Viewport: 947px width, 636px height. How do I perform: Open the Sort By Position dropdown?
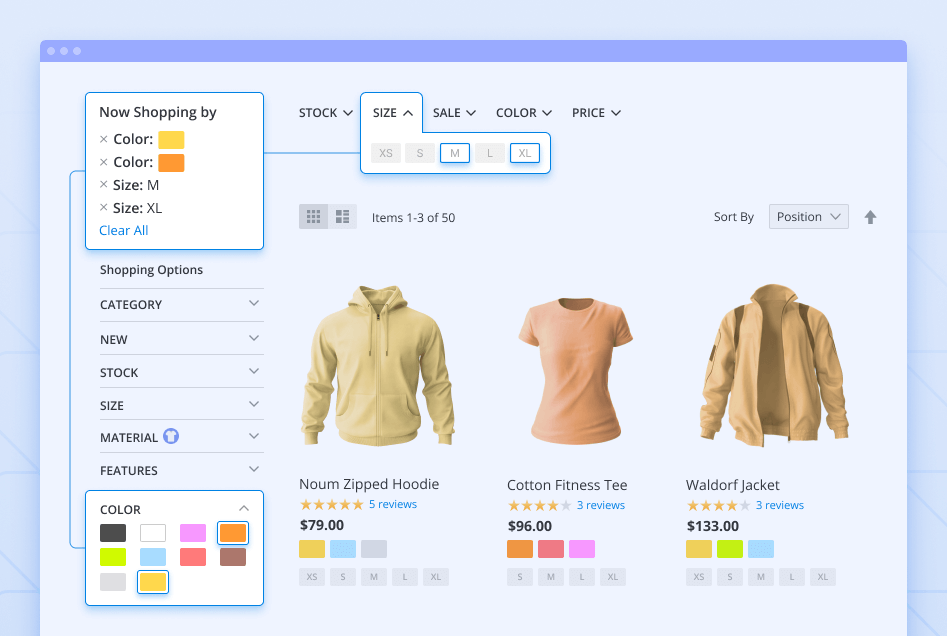[808, 217]
